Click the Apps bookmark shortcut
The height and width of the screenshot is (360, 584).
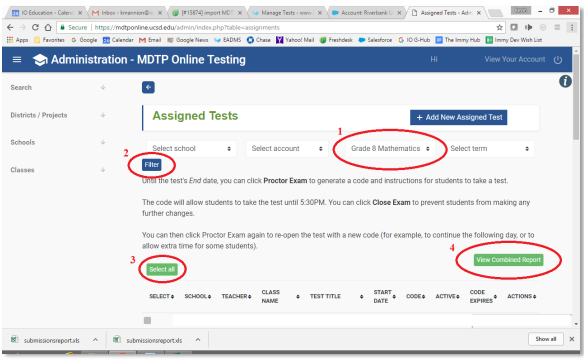(18, 40)
